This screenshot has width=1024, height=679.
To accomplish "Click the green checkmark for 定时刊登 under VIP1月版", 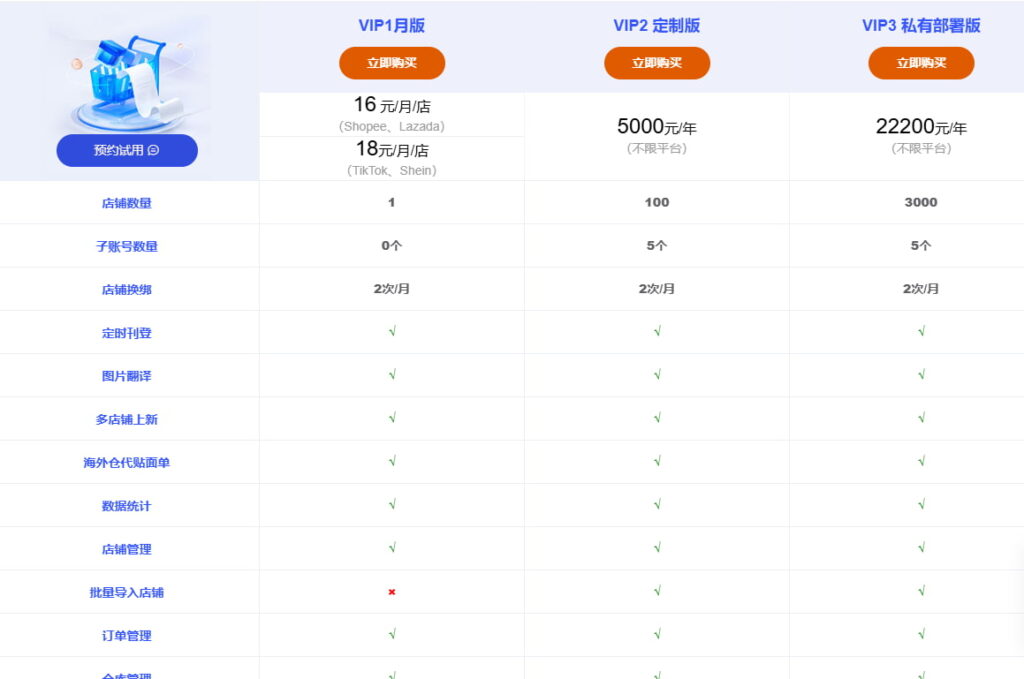I will pyautogui.click(x=391, y=332).
